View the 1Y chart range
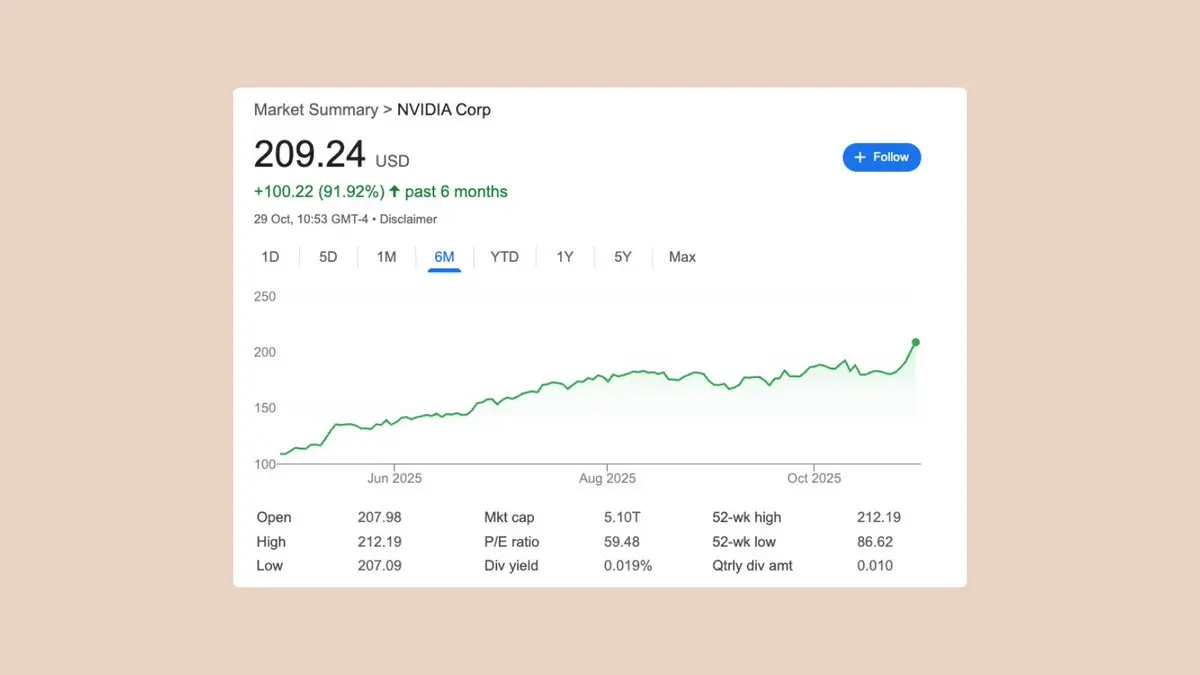Image resolution: width=1200 pixels, height=675 pixels. click(x=565, y=257)
